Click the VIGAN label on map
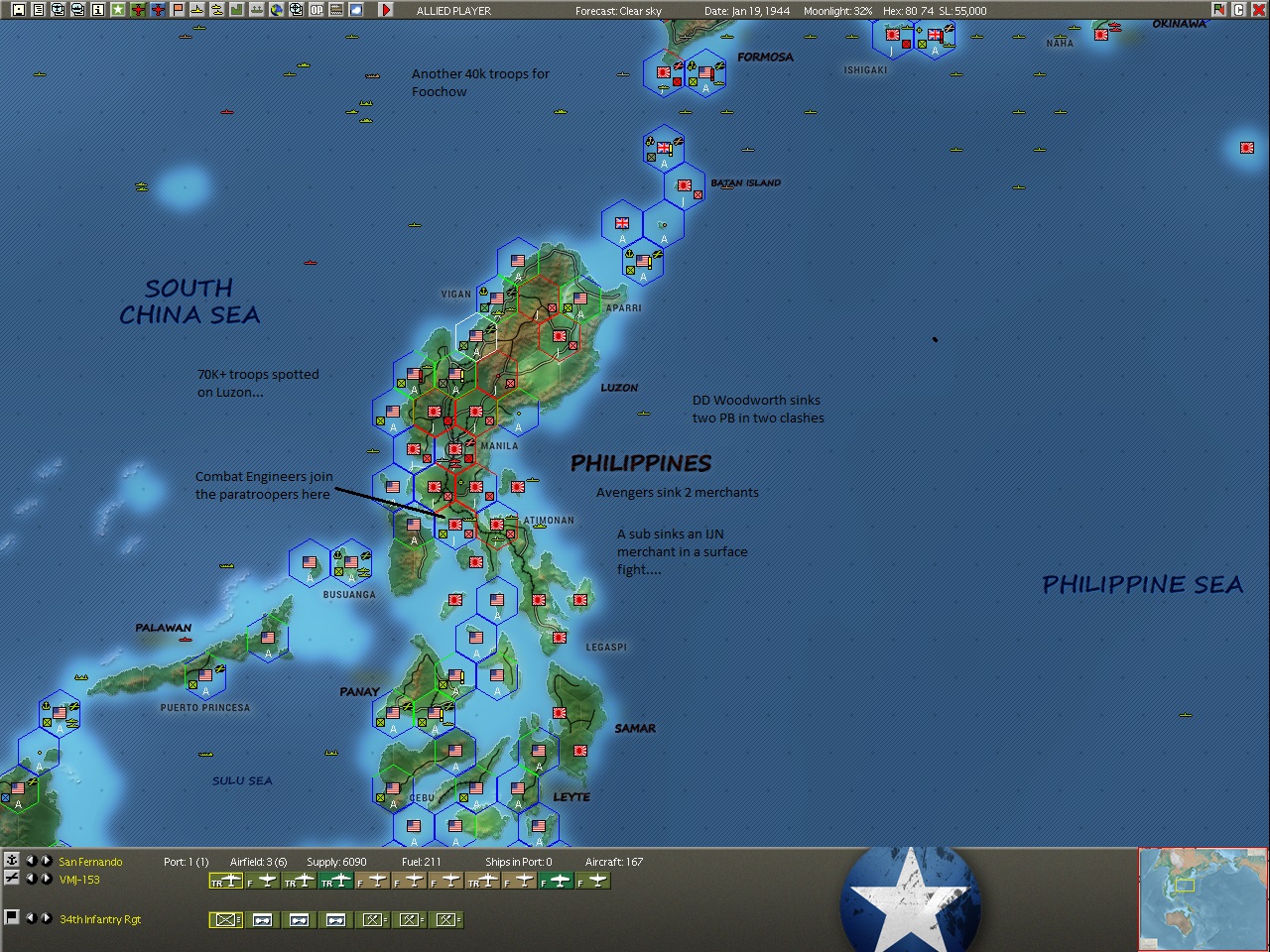The image size is (1270, 952). tap(456, 295)
